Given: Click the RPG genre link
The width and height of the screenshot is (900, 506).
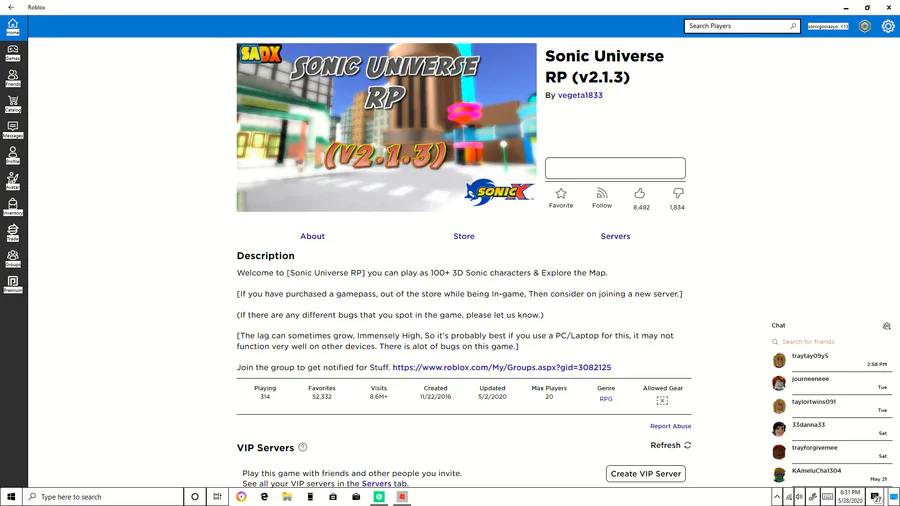Looking at the screenshot, I should [x=606, y=399].
